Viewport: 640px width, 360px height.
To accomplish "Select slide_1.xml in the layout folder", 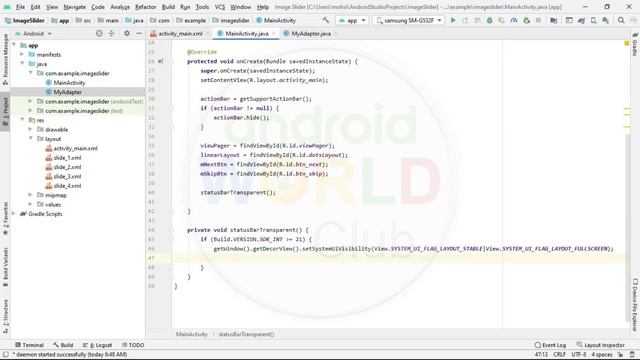I will [67, 158].
